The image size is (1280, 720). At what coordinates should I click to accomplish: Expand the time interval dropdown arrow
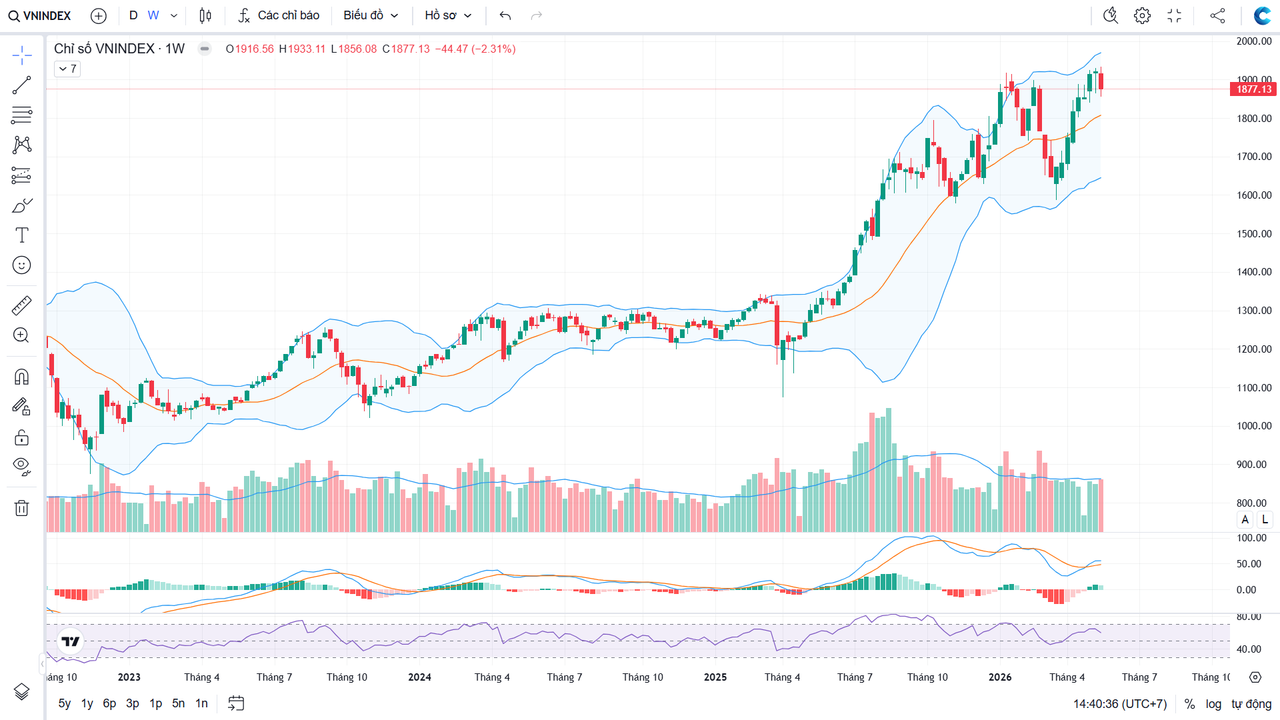(174, 16)
